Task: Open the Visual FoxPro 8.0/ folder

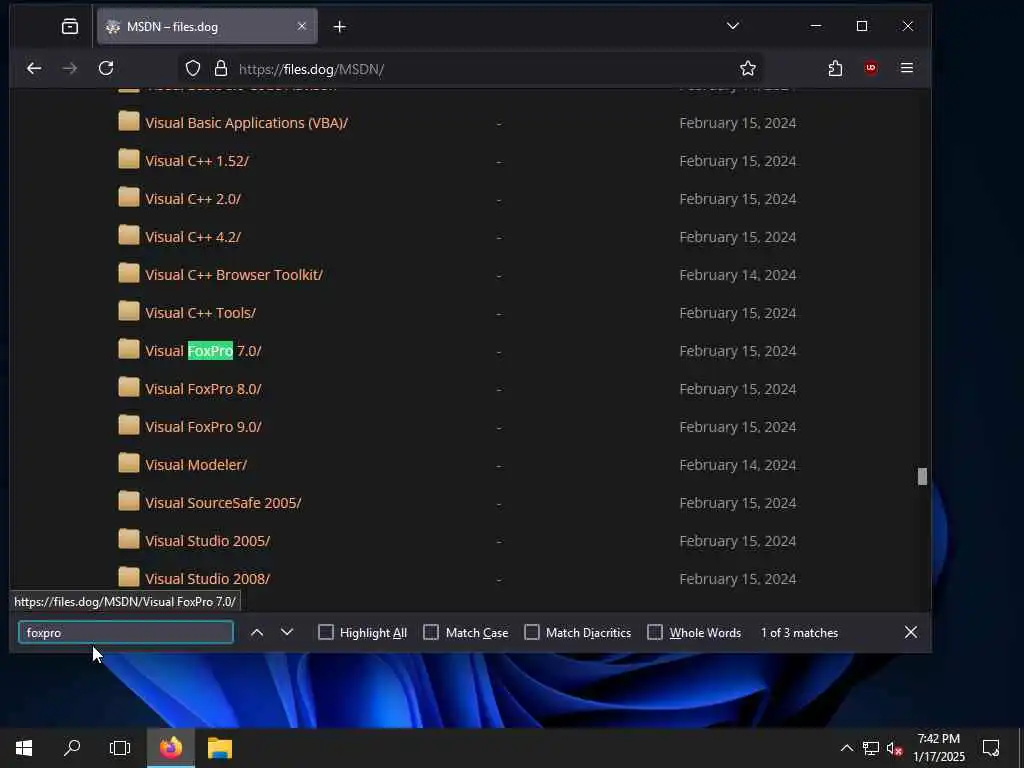Action: pyautogui.click(x=203, y=389)
